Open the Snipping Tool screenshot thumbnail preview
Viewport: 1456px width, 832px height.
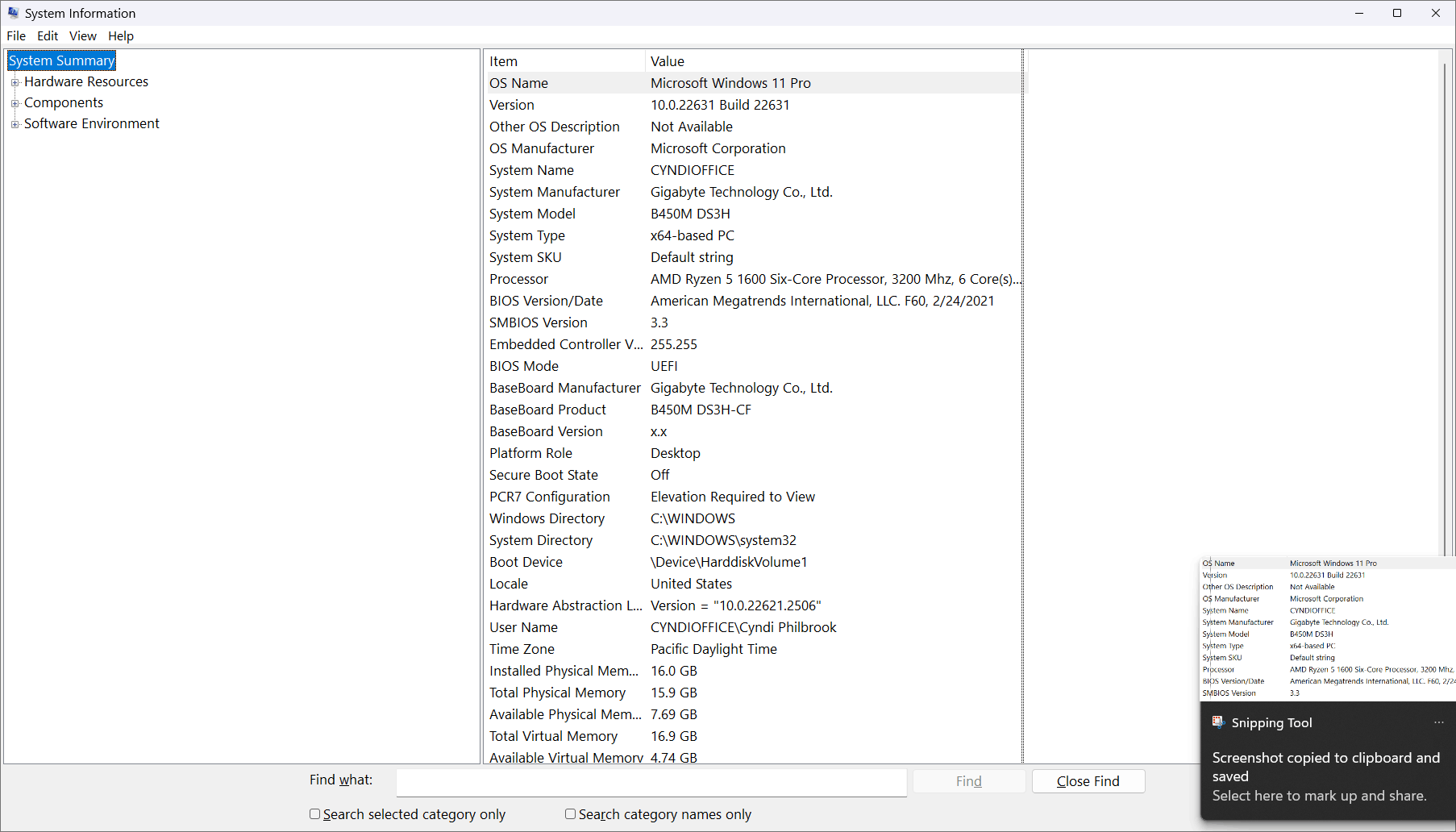[x=1328, y=629]
